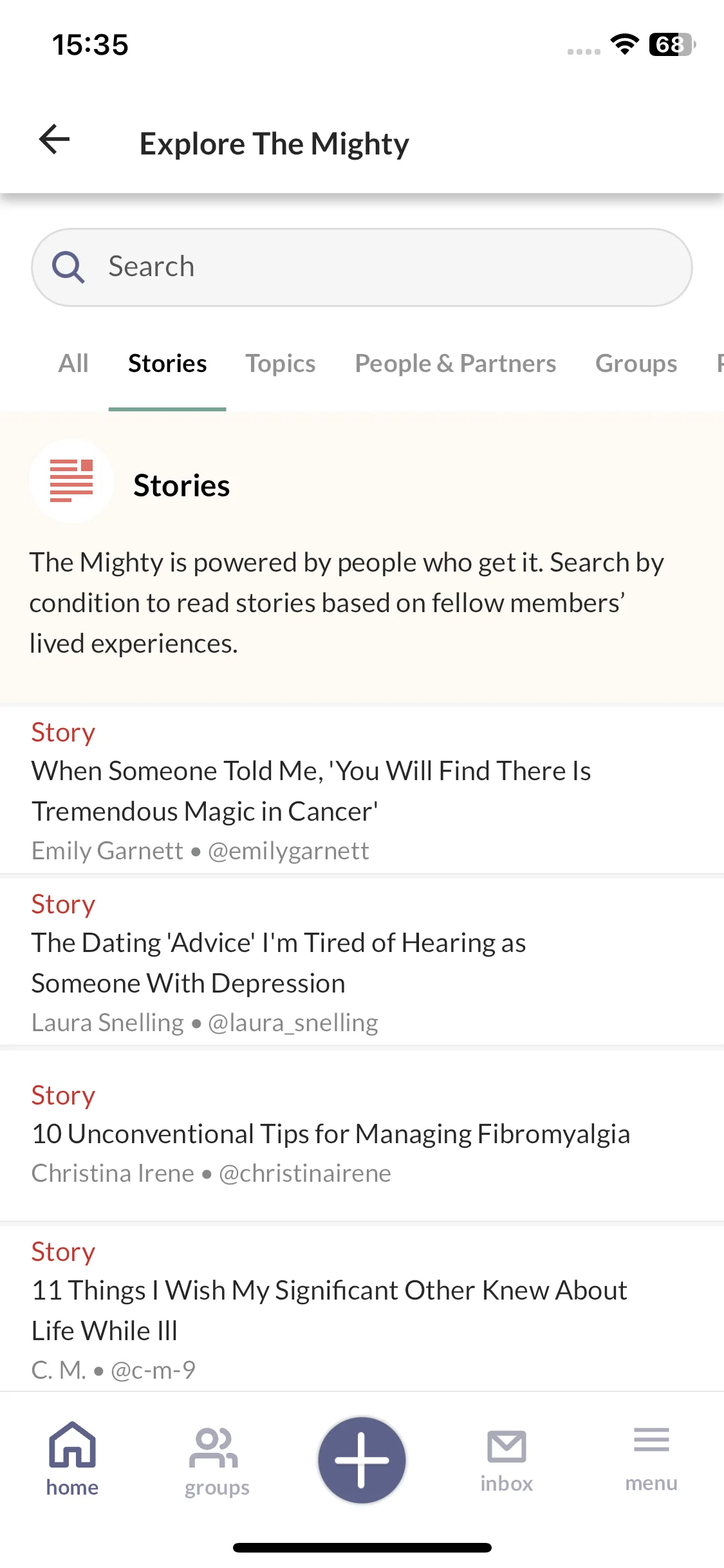Tap the back arrow icon
This screenshot has width=724, height=1568.
(54, 140)
